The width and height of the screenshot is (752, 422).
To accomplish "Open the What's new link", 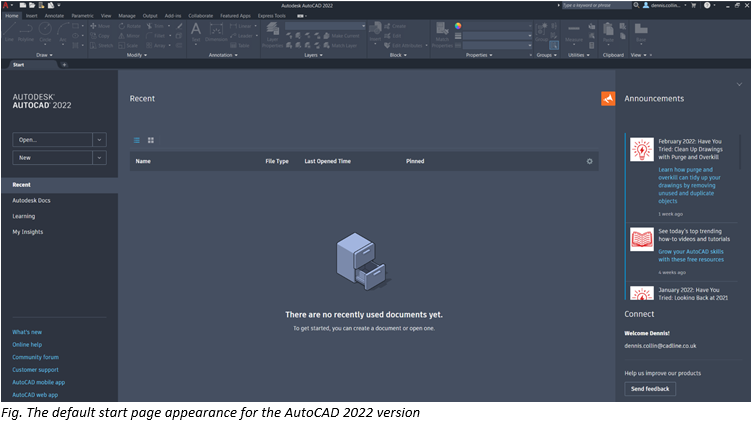I will pos(27,332).
